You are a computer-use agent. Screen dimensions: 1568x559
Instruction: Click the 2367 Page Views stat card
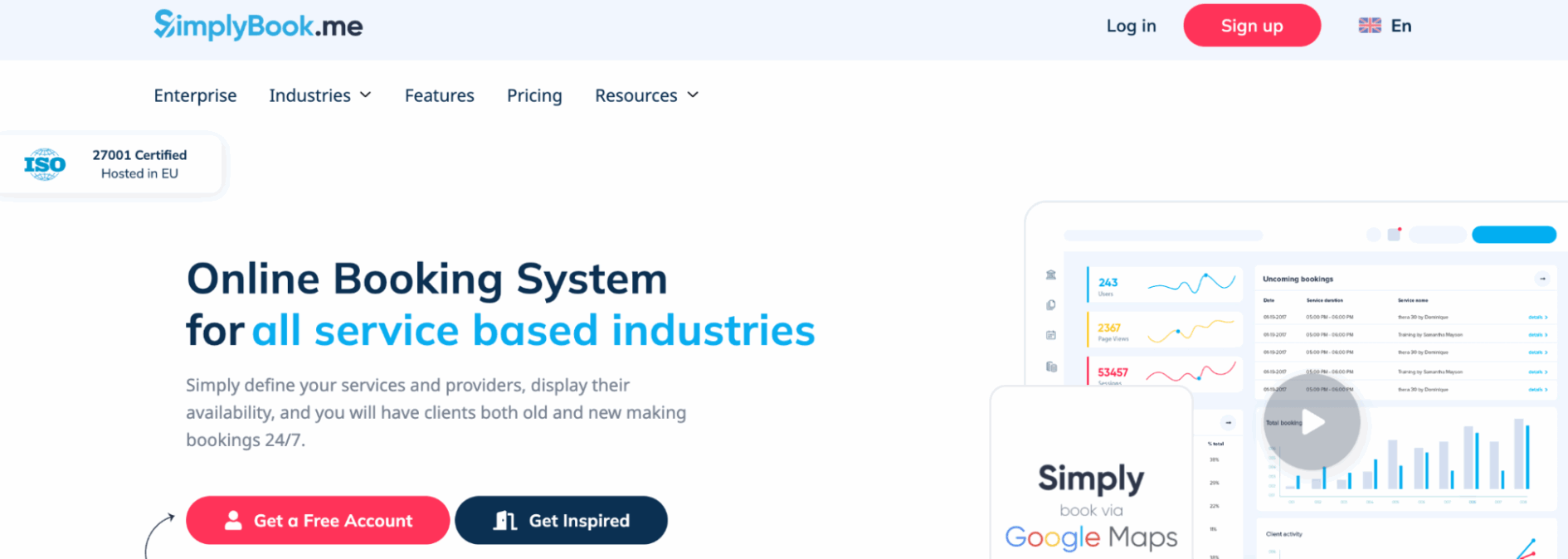click(x=1165, y=330)
